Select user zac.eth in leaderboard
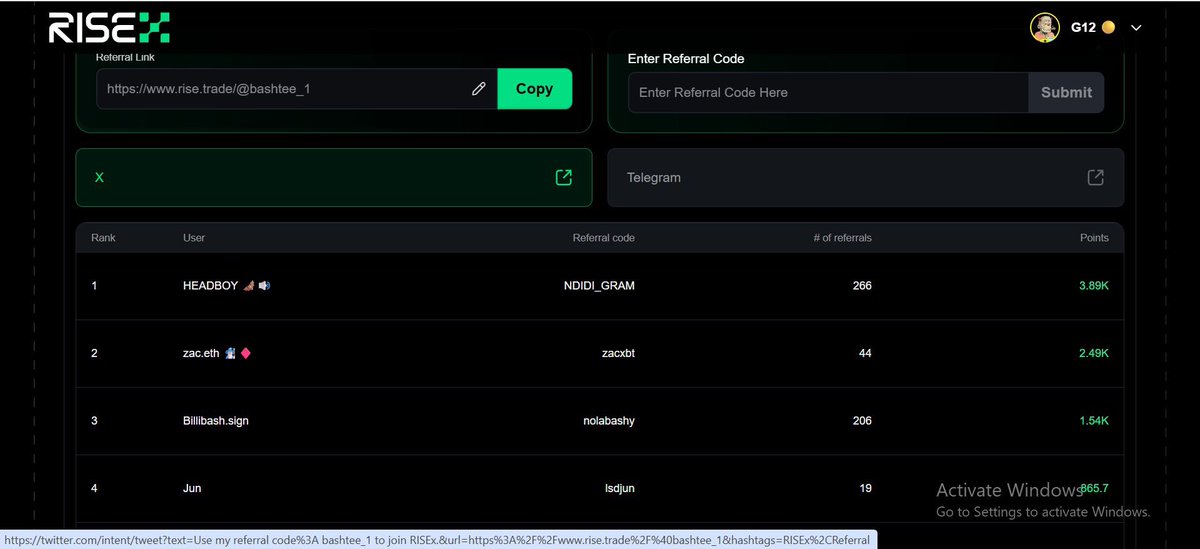Image resolution: width=1200 pixels, height=549 pixels. (201, 353)
